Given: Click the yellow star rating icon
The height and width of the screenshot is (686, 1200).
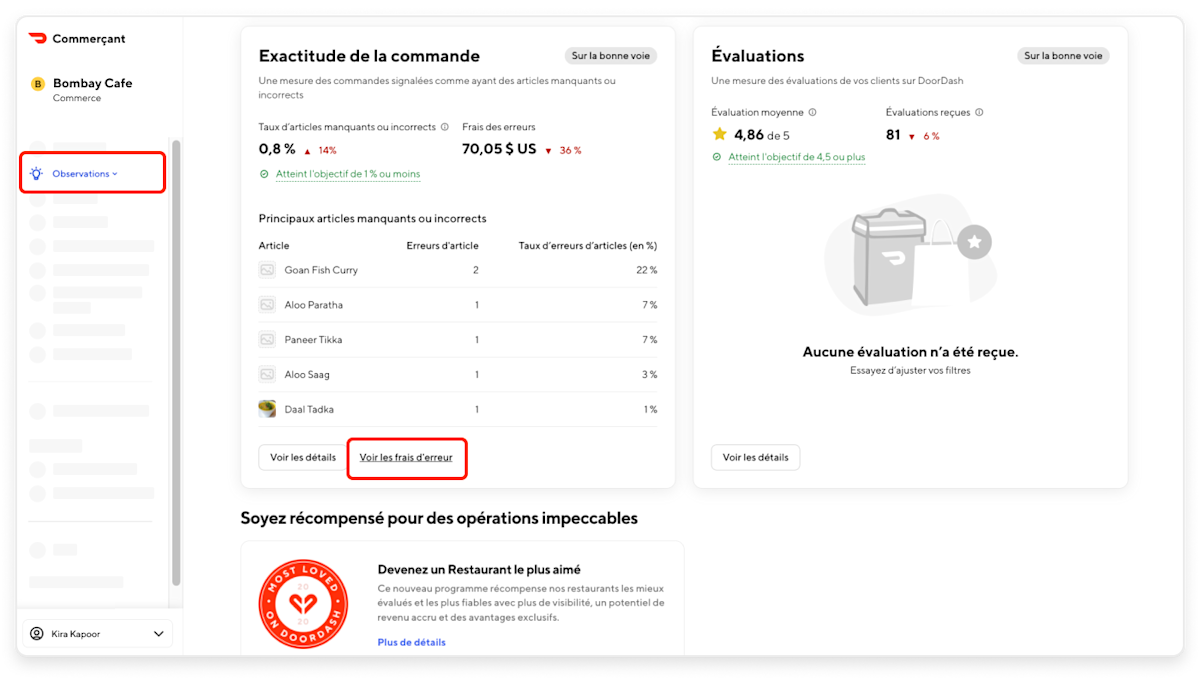Looking at the screenshot, I should tap(719, 134).
